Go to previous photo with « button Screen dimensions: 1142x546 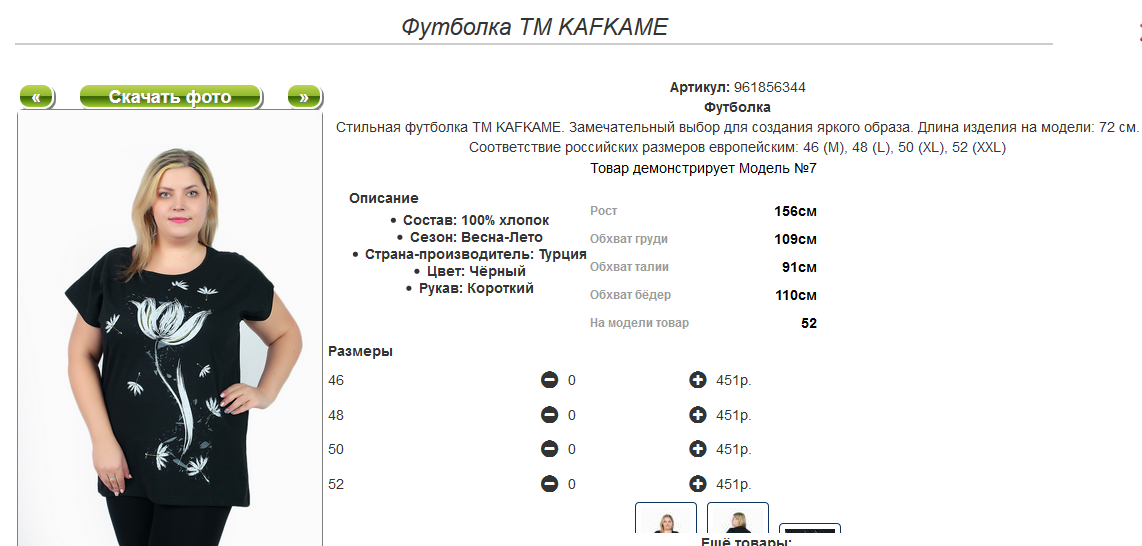[36, 97]
